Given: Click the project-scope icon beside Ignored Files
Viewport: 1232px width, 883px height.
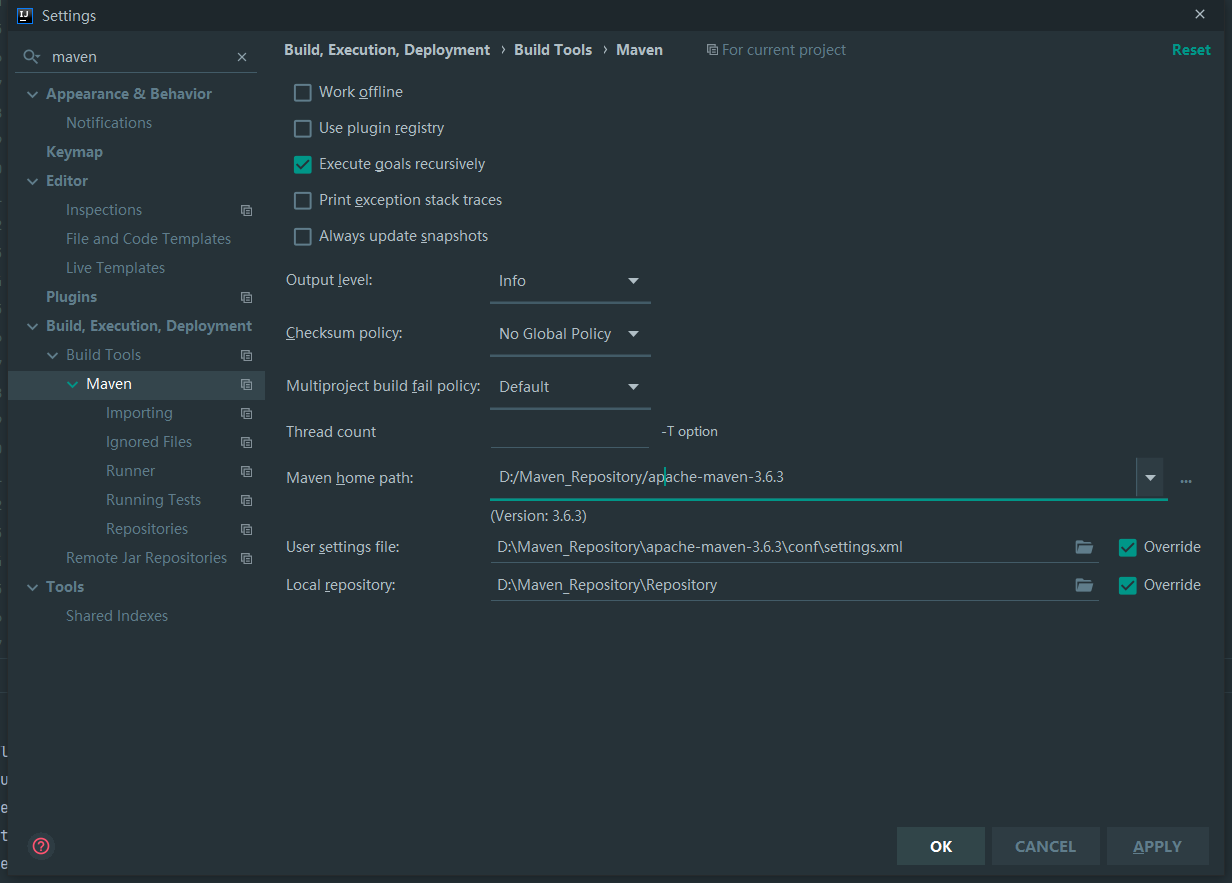Looking at the screenshot, I should pyautogui.click(x=246, y=442).
